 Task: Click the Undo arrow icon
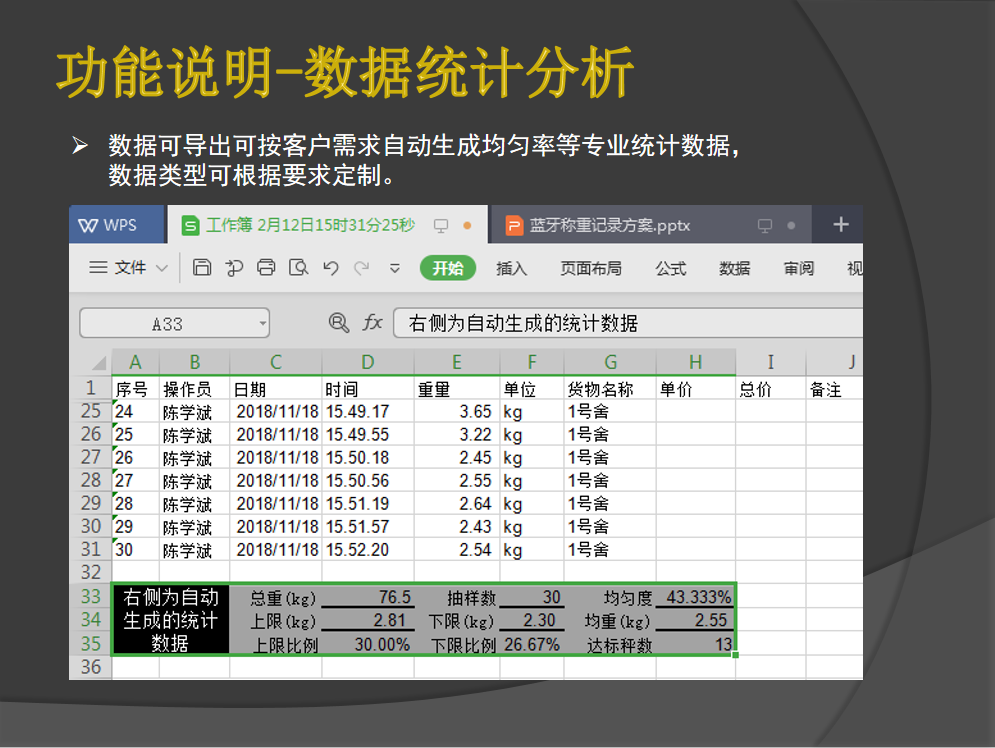(x=331, y=268)
